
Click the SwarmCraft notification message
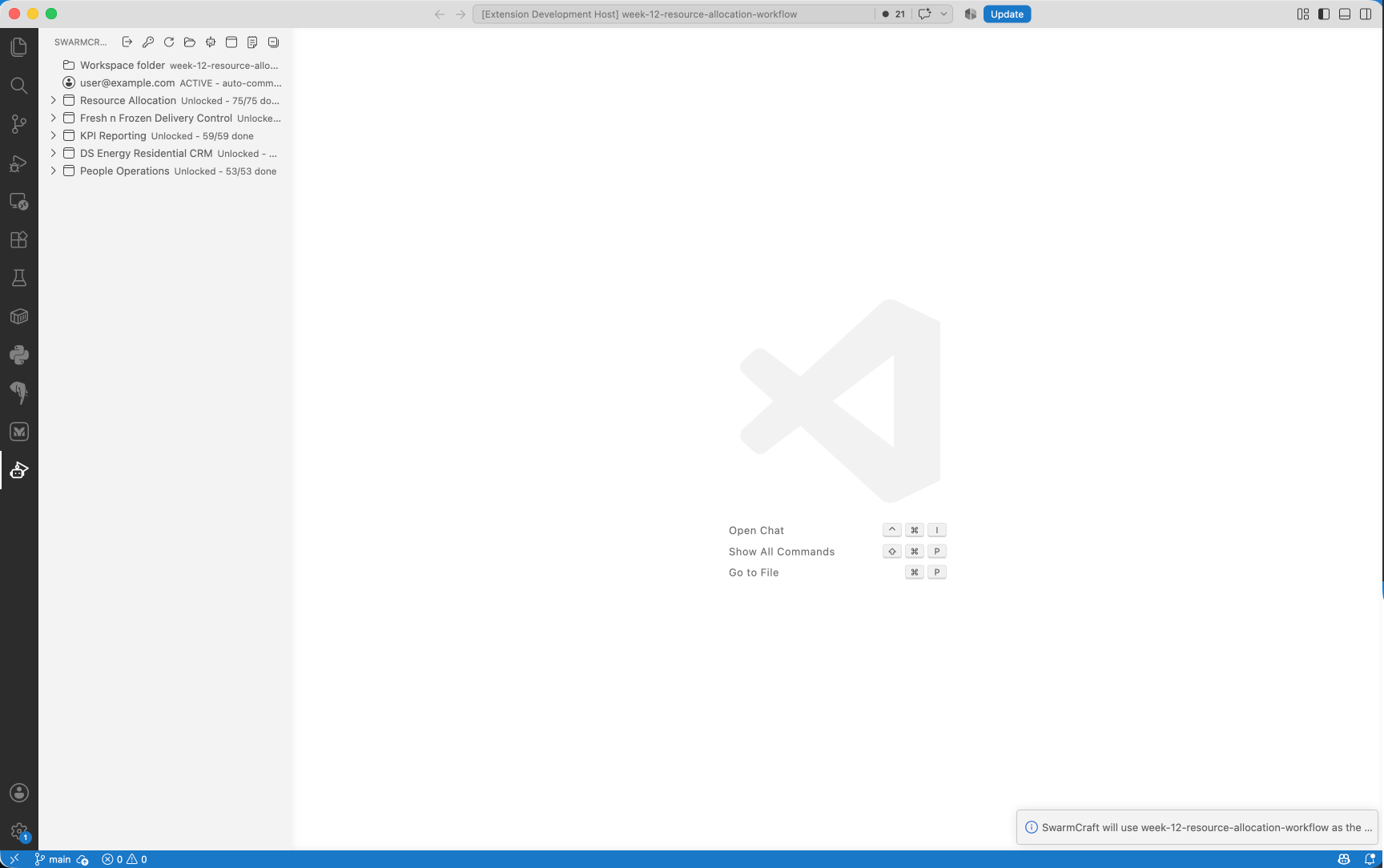point(1206,827)
